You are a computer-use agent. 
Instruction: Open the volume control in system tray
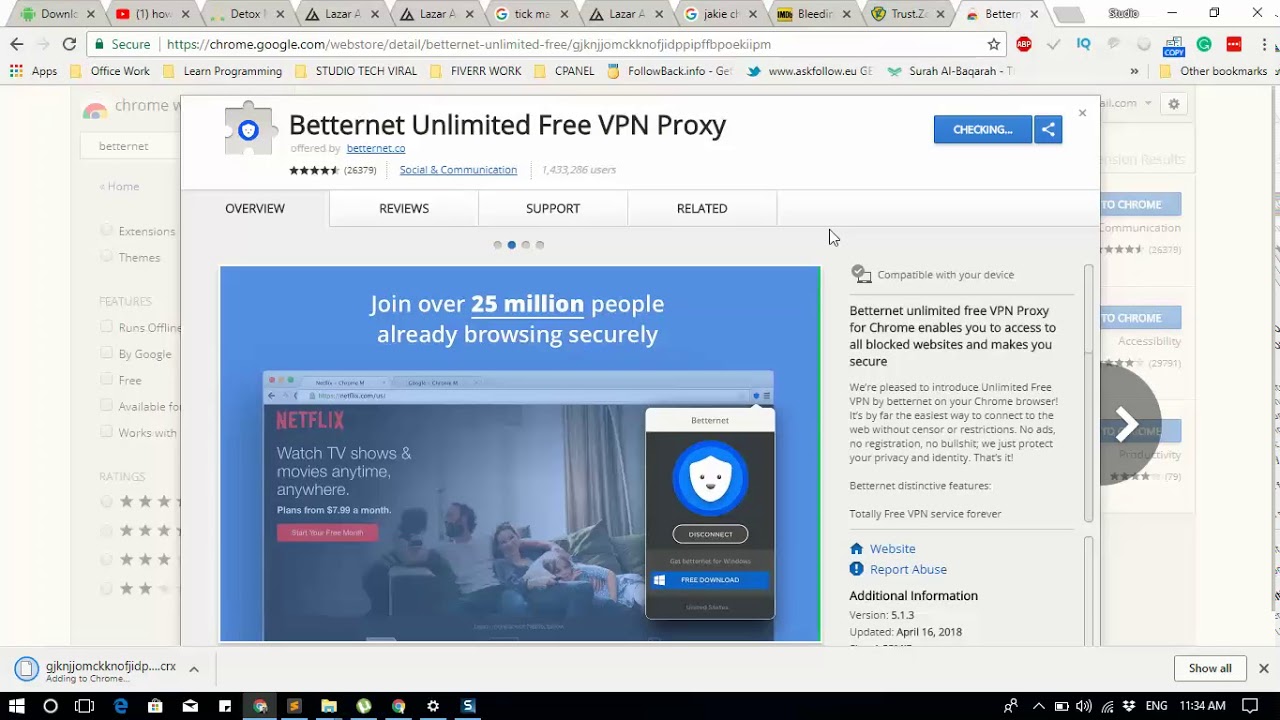point(1084,706)
